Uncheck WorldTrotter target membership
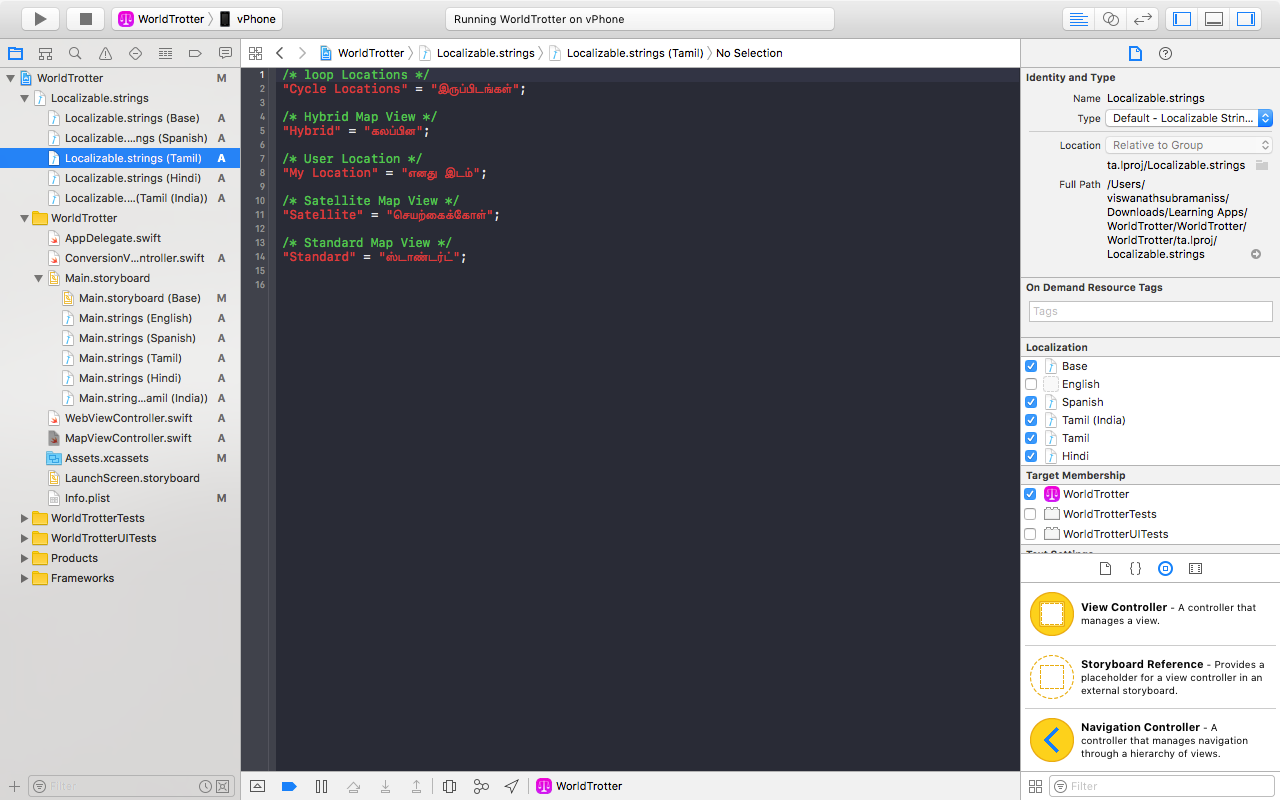1280x800 pixels. 1031,494
